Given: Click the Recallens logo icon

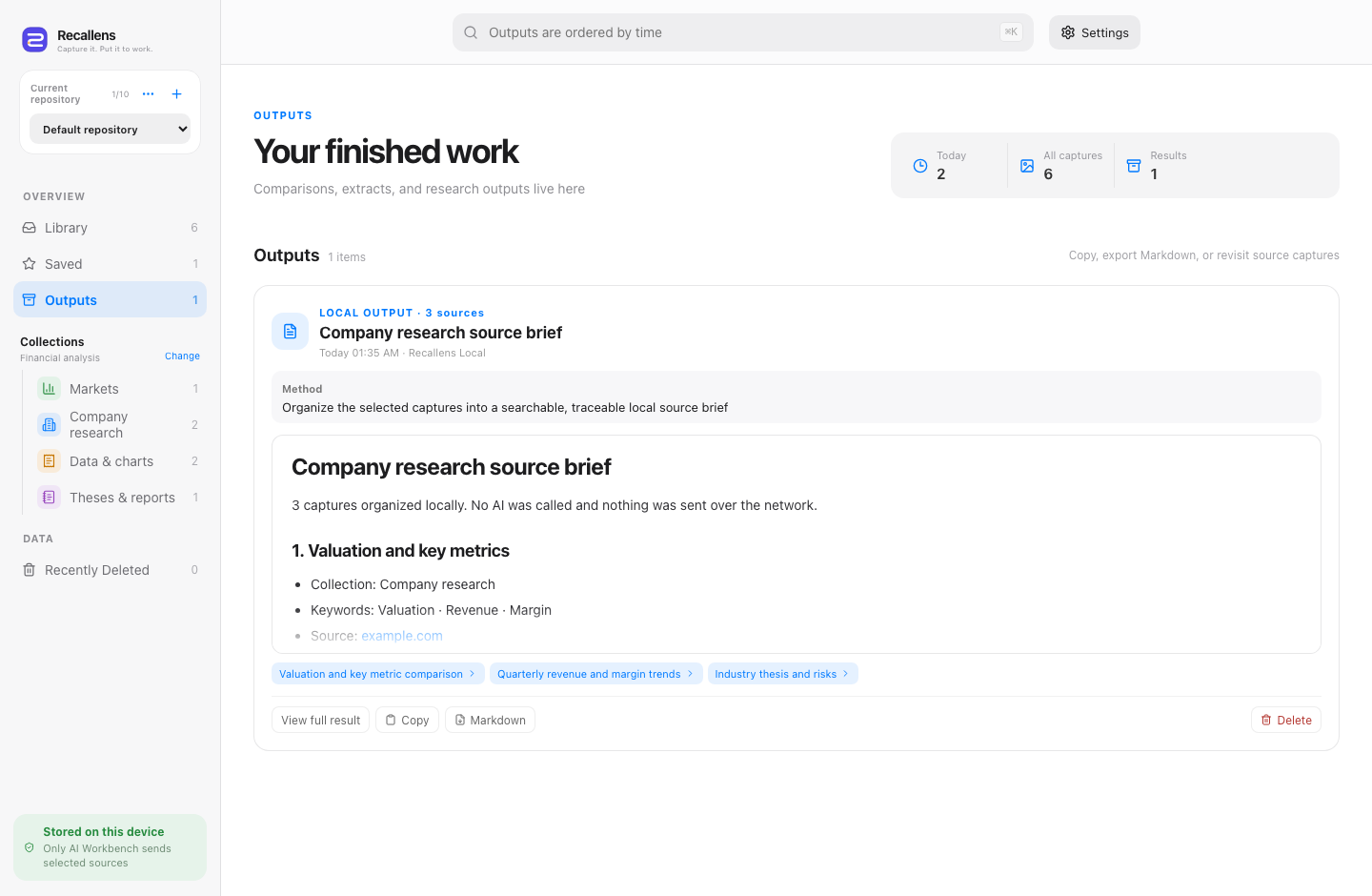Looking at the screenshot, I should [34, 39].
